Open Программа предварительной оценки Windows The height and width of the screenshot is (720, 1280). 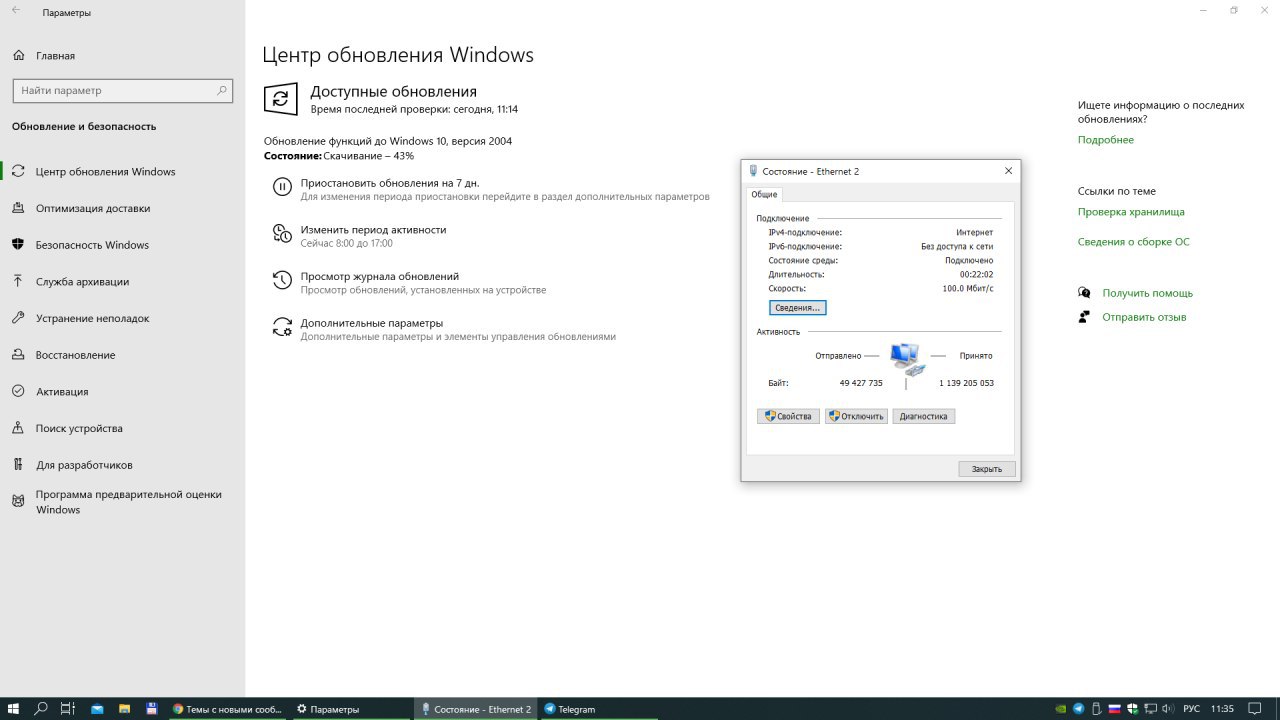pyautogui.click(x=128, y=502)
